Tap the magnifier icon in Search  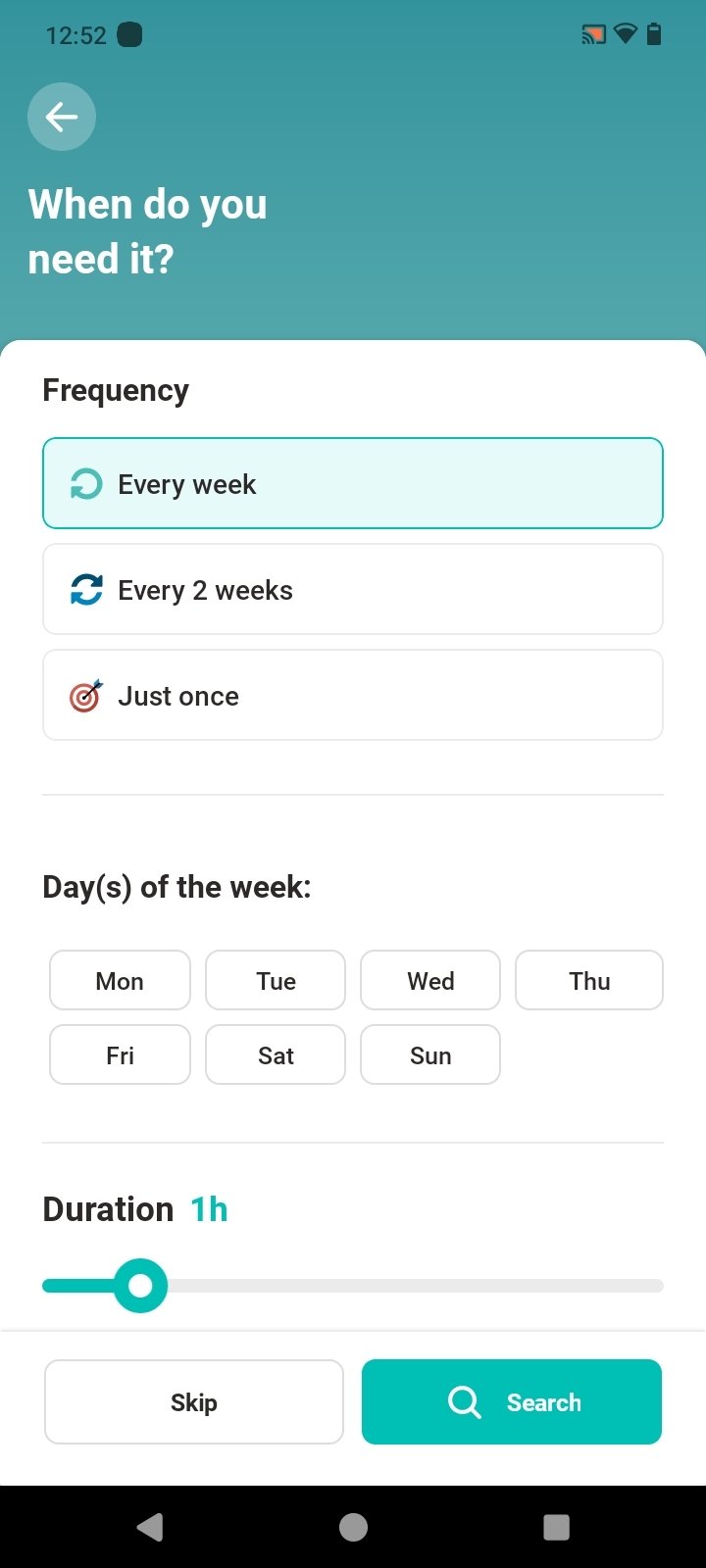click(x=465, y=1402)
